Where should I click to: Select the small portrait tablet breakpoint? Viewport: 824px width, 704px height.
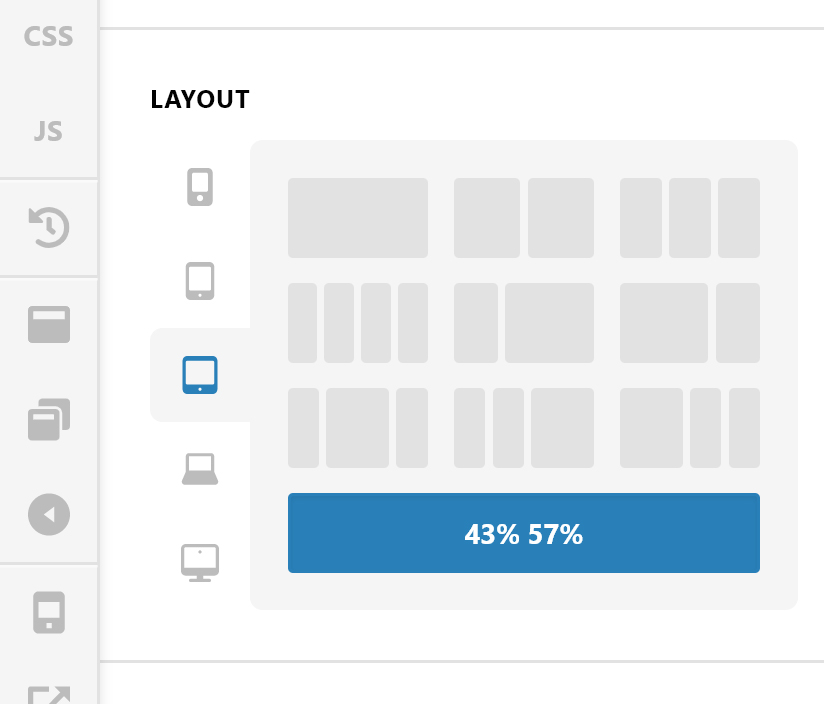(200, 281)
